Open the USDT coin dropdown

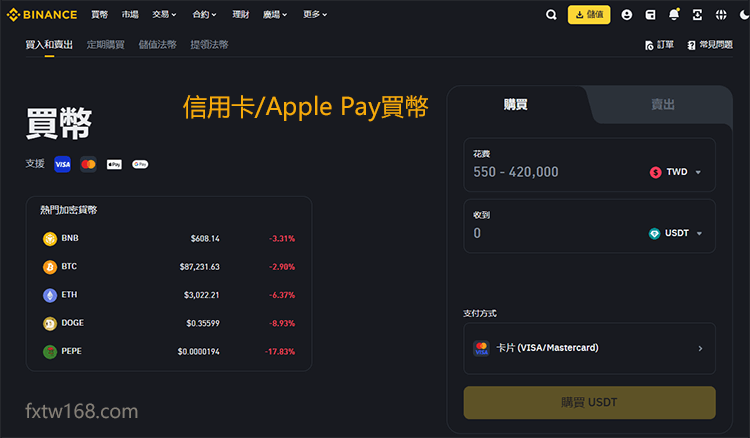click(676, 233)
